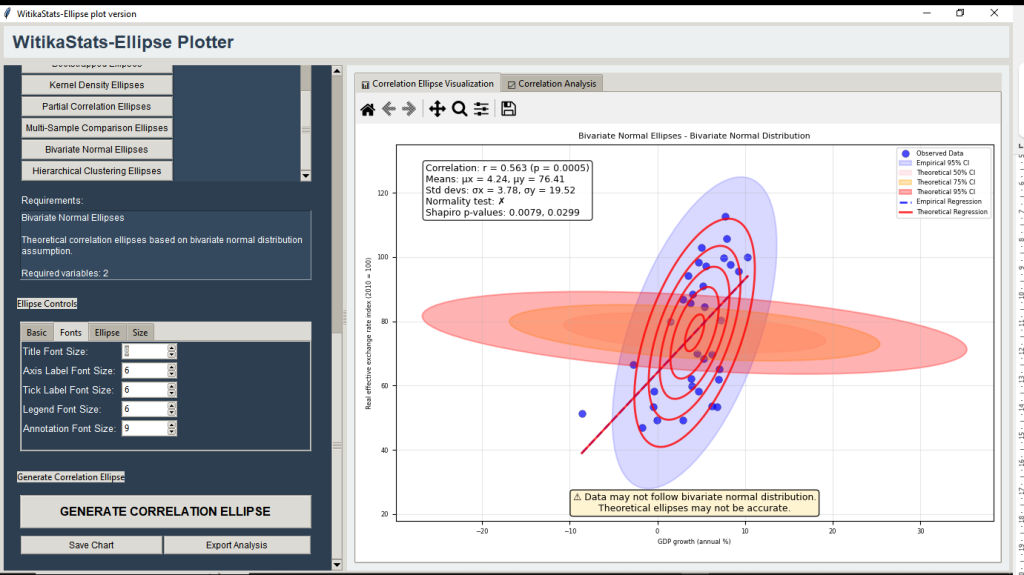
Task: Click the bivariate normal warning note
Action: [x=694, y=502]
